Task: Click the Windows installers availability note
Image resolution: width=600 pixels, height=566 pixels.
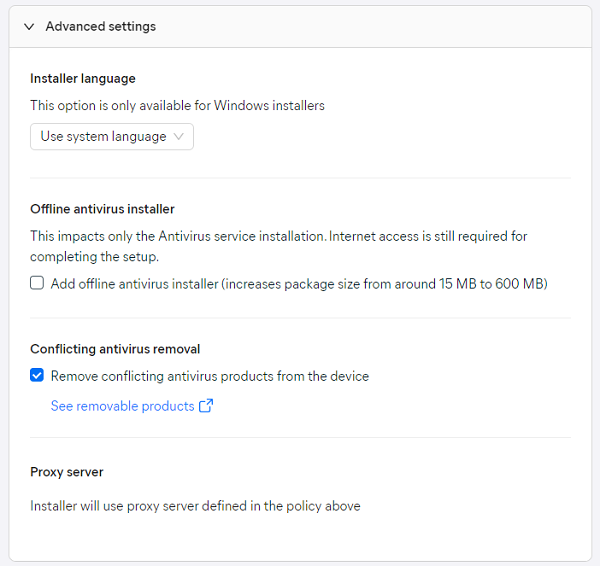Action: [x=177, y=106]
